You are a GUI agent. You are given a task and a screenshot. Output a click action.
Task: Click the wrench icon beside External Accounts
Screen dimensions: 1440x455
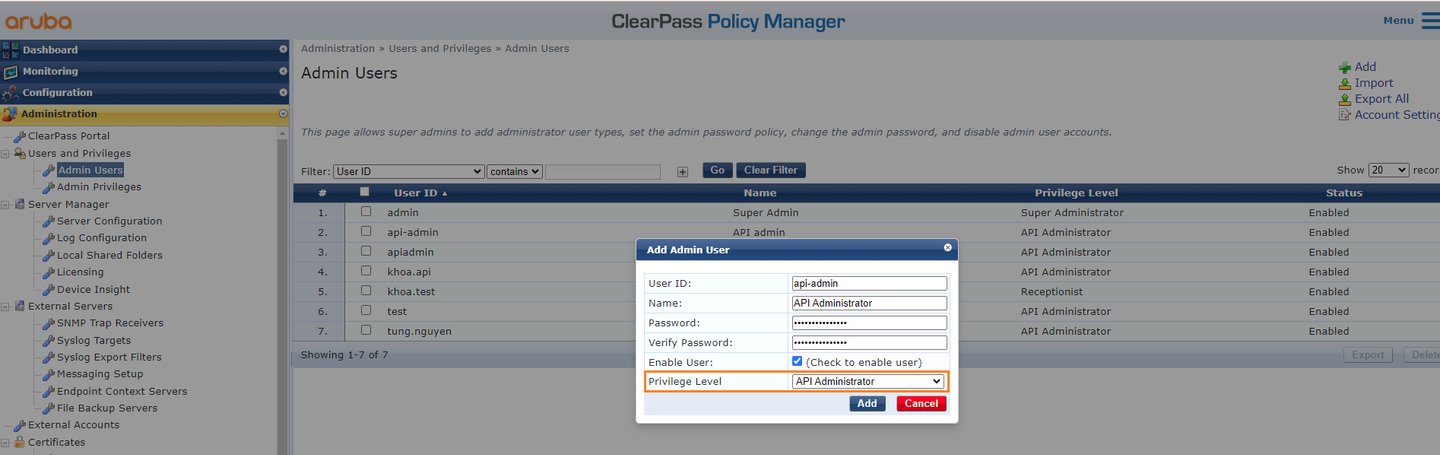coord(19,425)
